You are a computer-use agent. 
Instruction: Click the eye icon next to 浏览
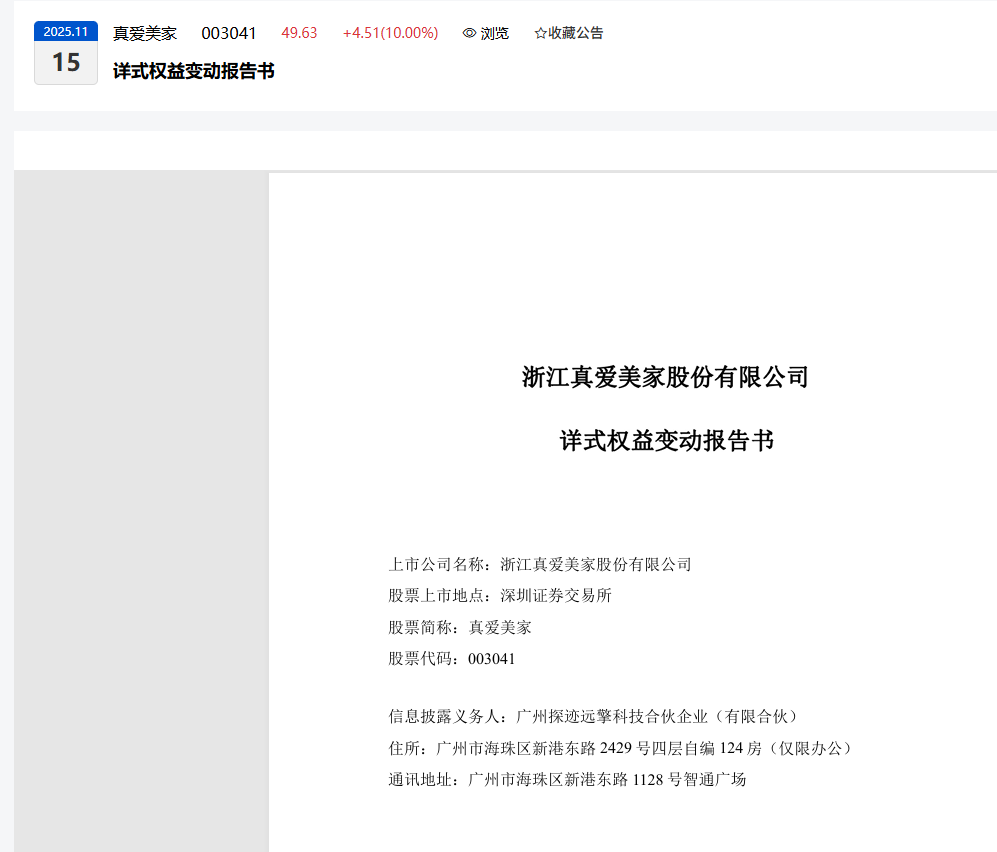tap(469, 33)
